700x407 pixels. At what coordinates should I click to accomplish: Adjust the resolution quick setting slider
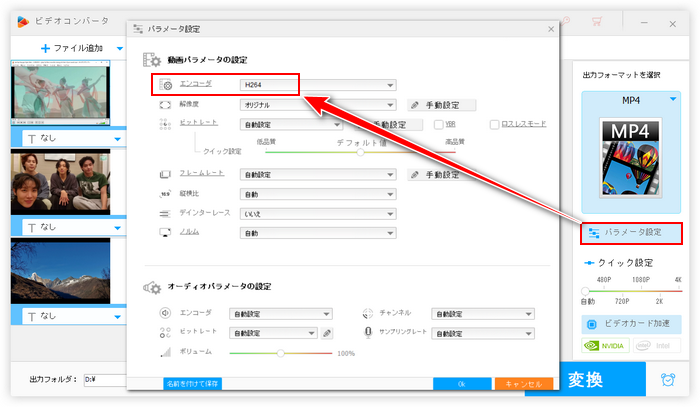tap(585, 291)
